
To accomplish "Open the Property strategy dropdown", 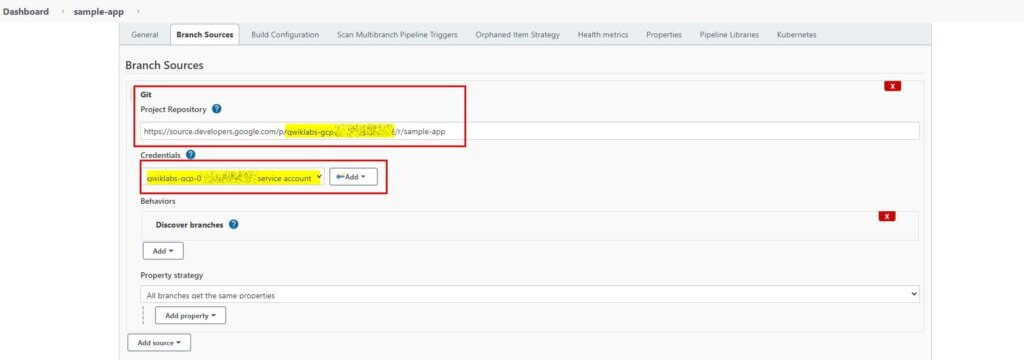I will click(x=530, y=294).
